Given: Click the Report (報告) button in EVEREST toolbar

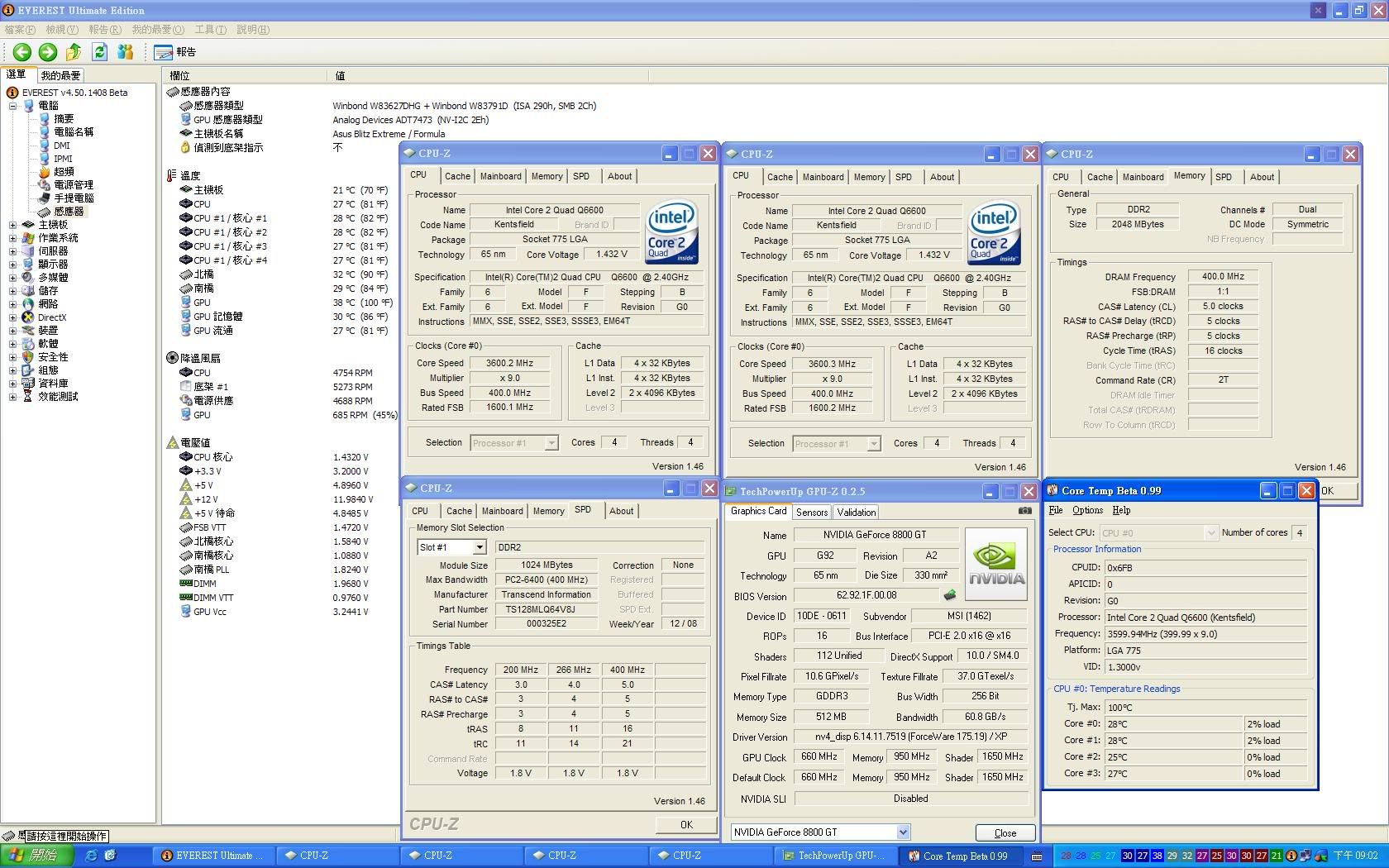Looking at the screenshot, I should pyautogui.click(x=175, y=52).
